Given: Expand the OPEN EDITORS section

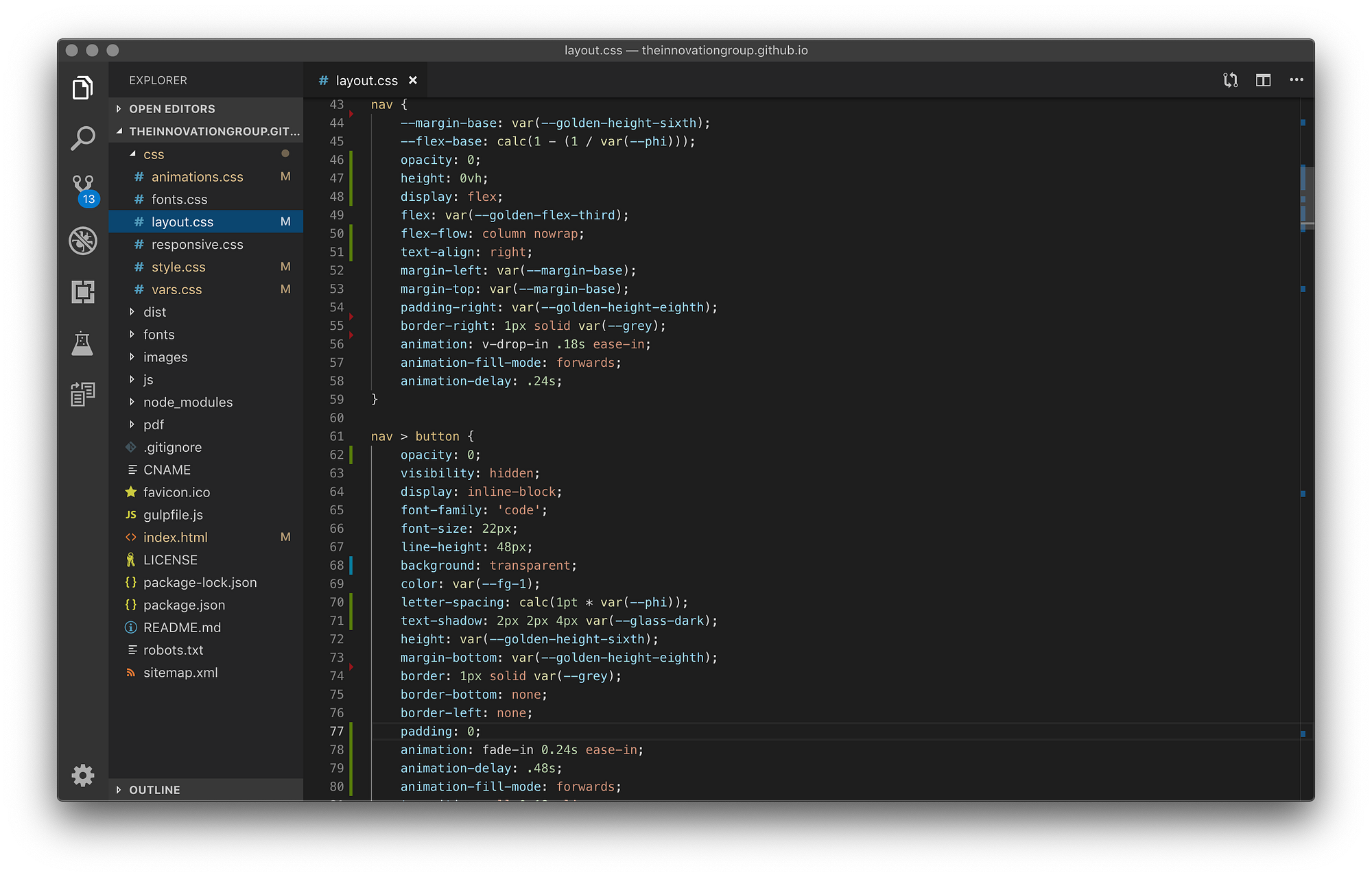Looking at the screenshot, I should pyautogui.click(x=171, y=109).
